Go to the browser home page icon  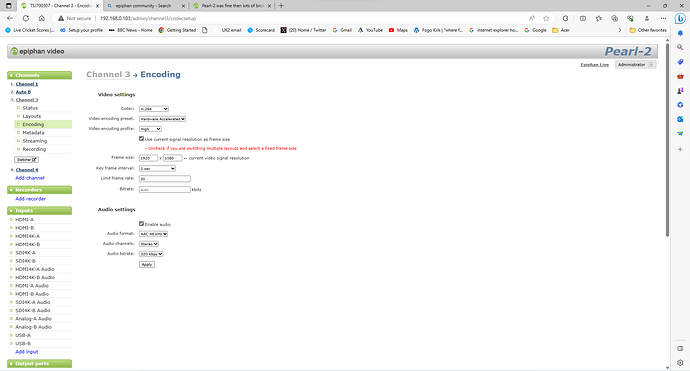(x=42, y=18)
